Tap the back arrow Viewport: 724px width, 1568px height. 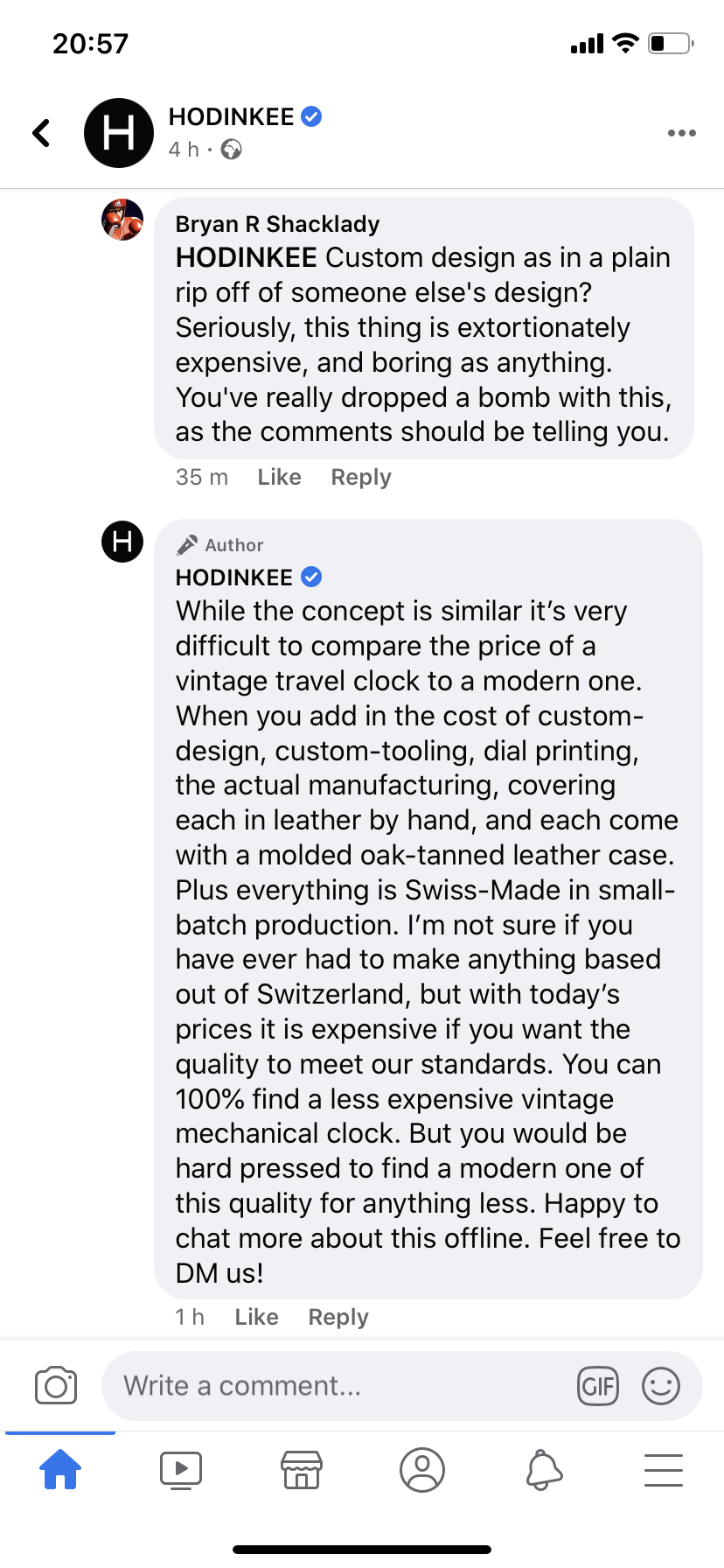point(41,133)
